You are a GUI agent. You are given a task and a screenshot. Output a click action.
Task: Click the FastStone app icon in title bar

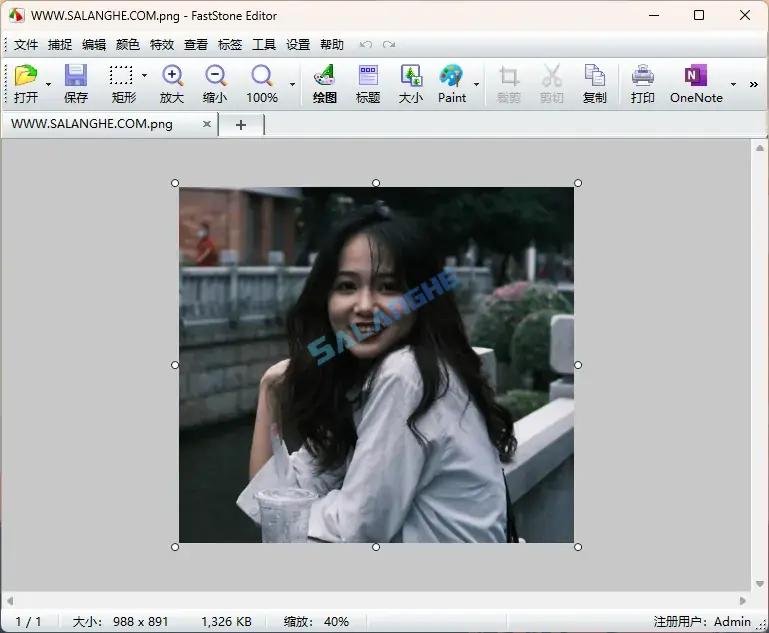[16, 16]
